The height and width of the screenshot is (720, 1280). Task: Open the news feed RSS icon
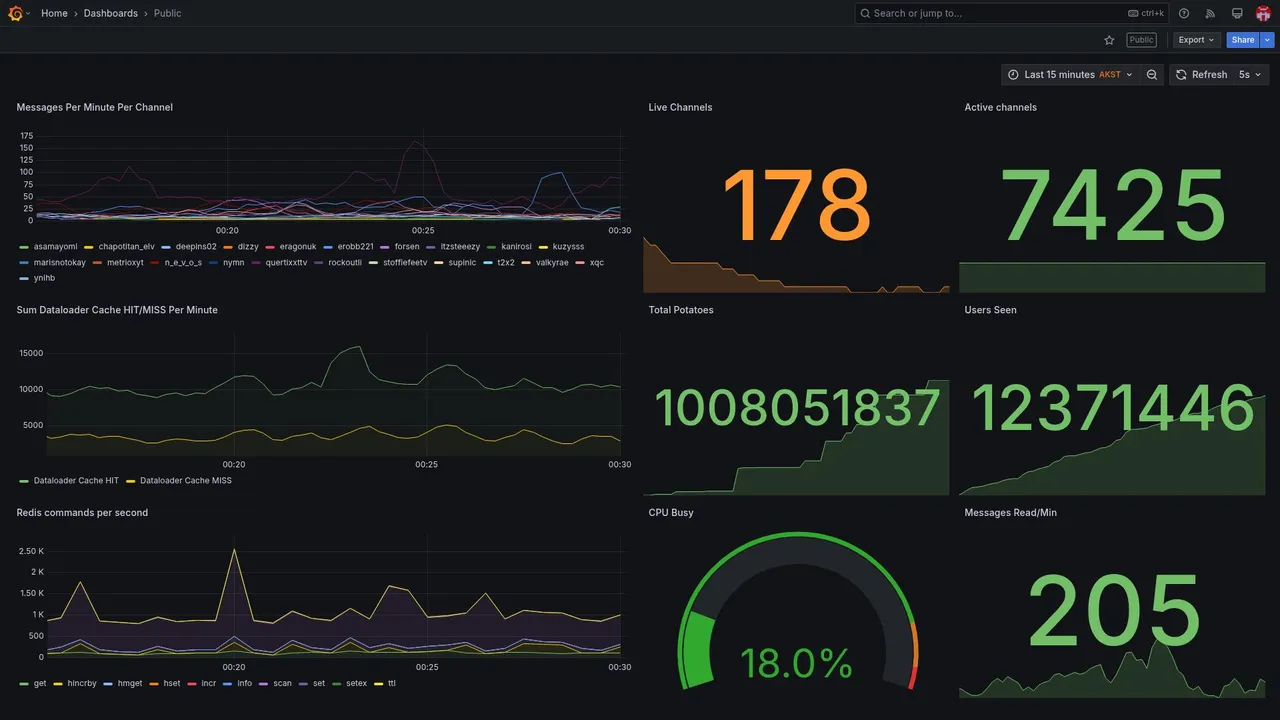[x=1210, y=13]
